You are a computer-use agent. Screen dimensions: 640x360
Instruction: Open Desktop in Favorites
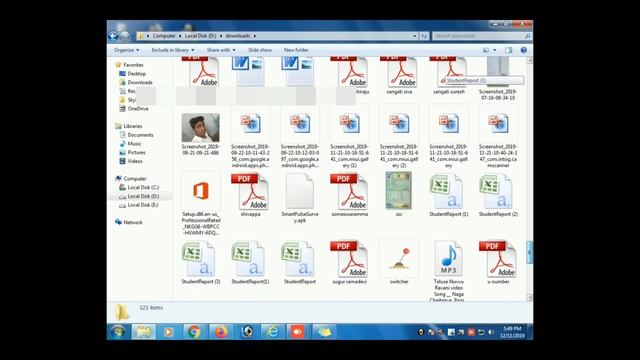136,74
